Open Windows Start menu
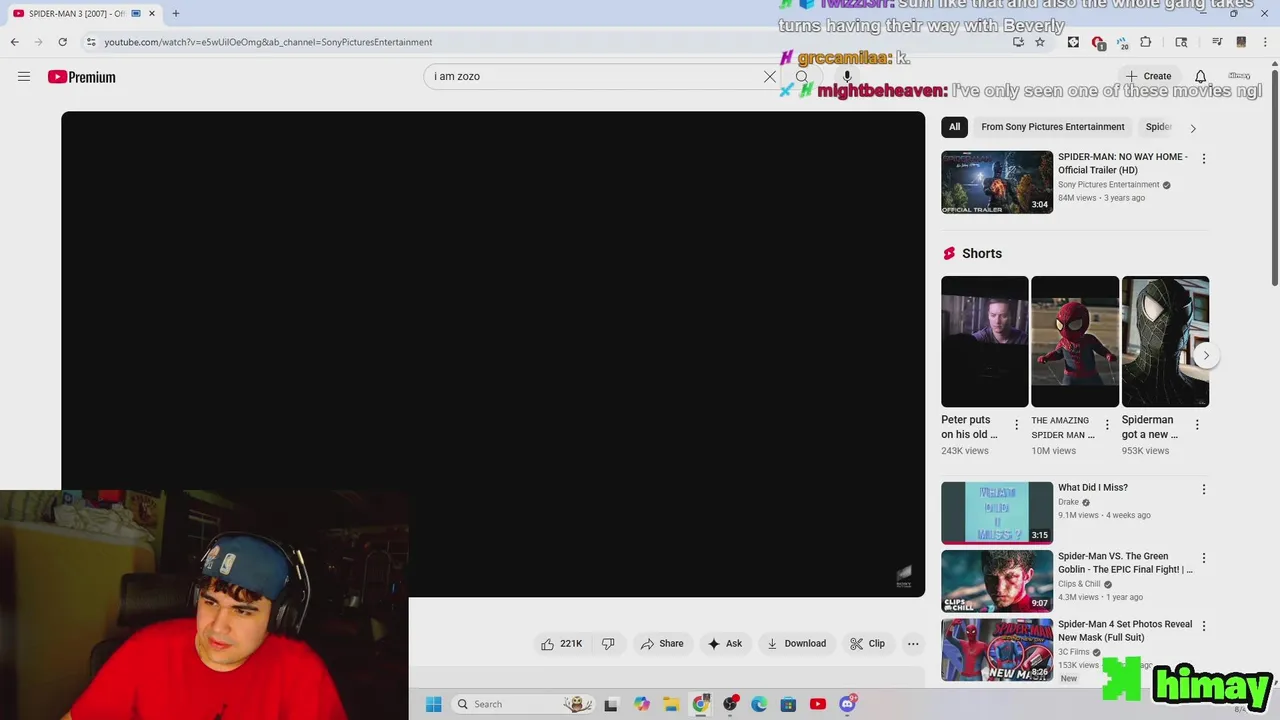This screenshot has height=720, width=1280. pos(434,704)
